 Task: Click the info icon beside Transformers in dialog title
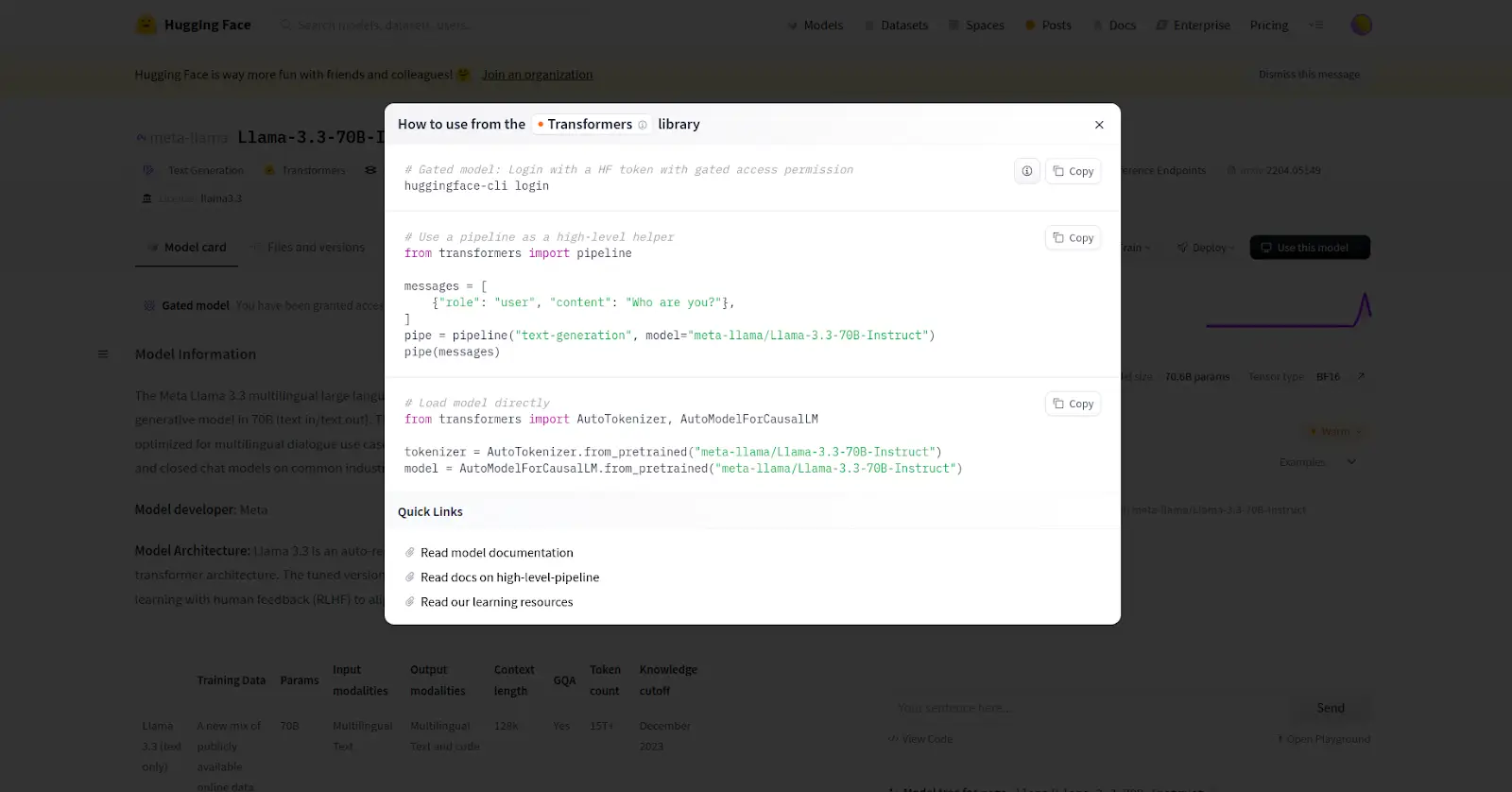coord(643,125)
